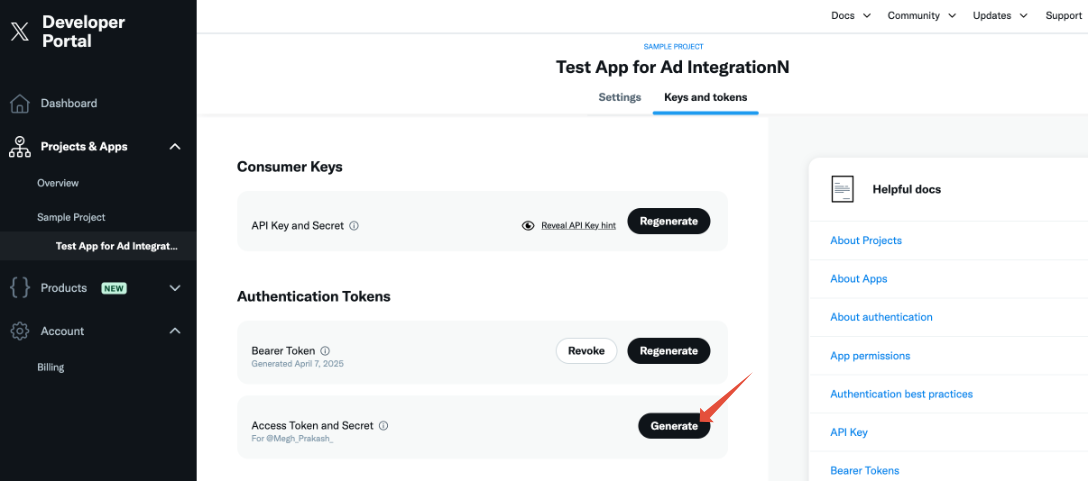
Task: Open Dashboard from the sidebar
Action: pyautogui.click(x=69, y=103)
